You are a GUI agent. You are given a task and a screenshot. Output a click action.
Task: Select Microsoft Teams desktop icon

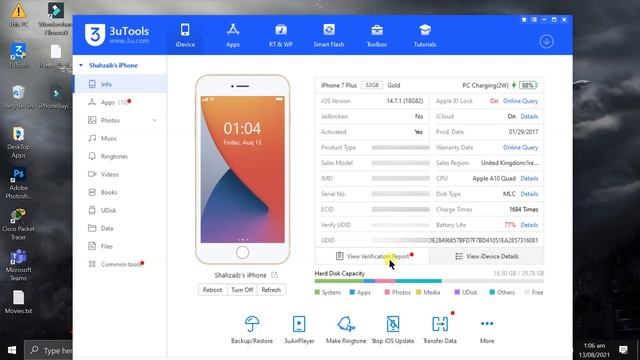click(x=18, y=265)
